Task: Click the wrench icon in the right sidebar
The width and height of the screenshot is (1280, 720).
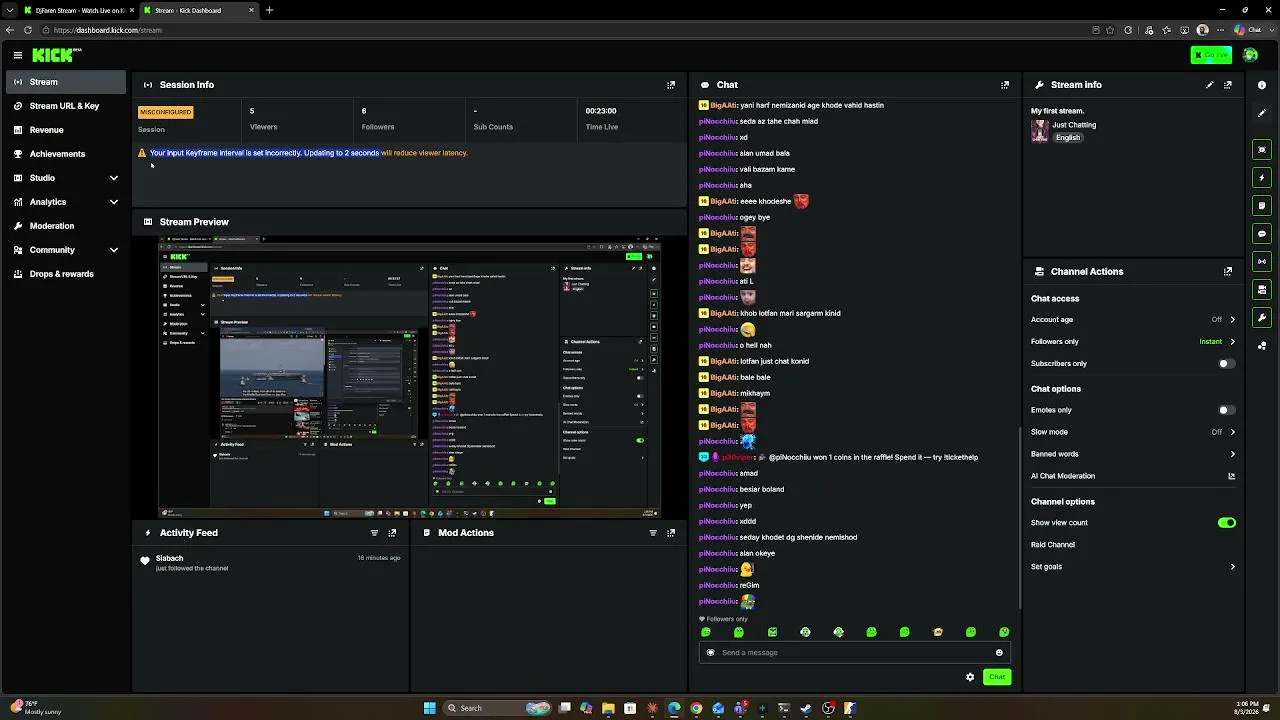Action: (1262, 318)
